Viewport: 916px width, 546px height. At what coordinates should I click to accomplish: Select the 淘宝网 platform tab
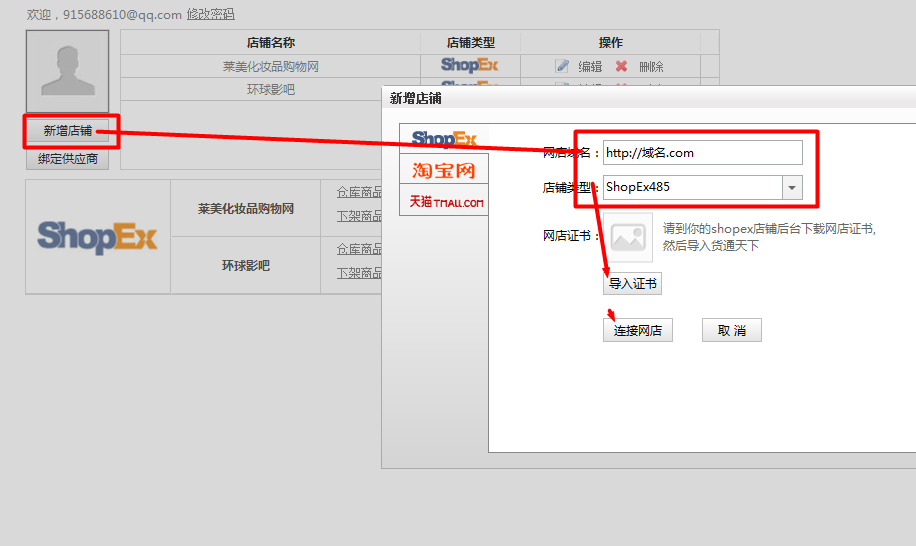pos(444,170)
